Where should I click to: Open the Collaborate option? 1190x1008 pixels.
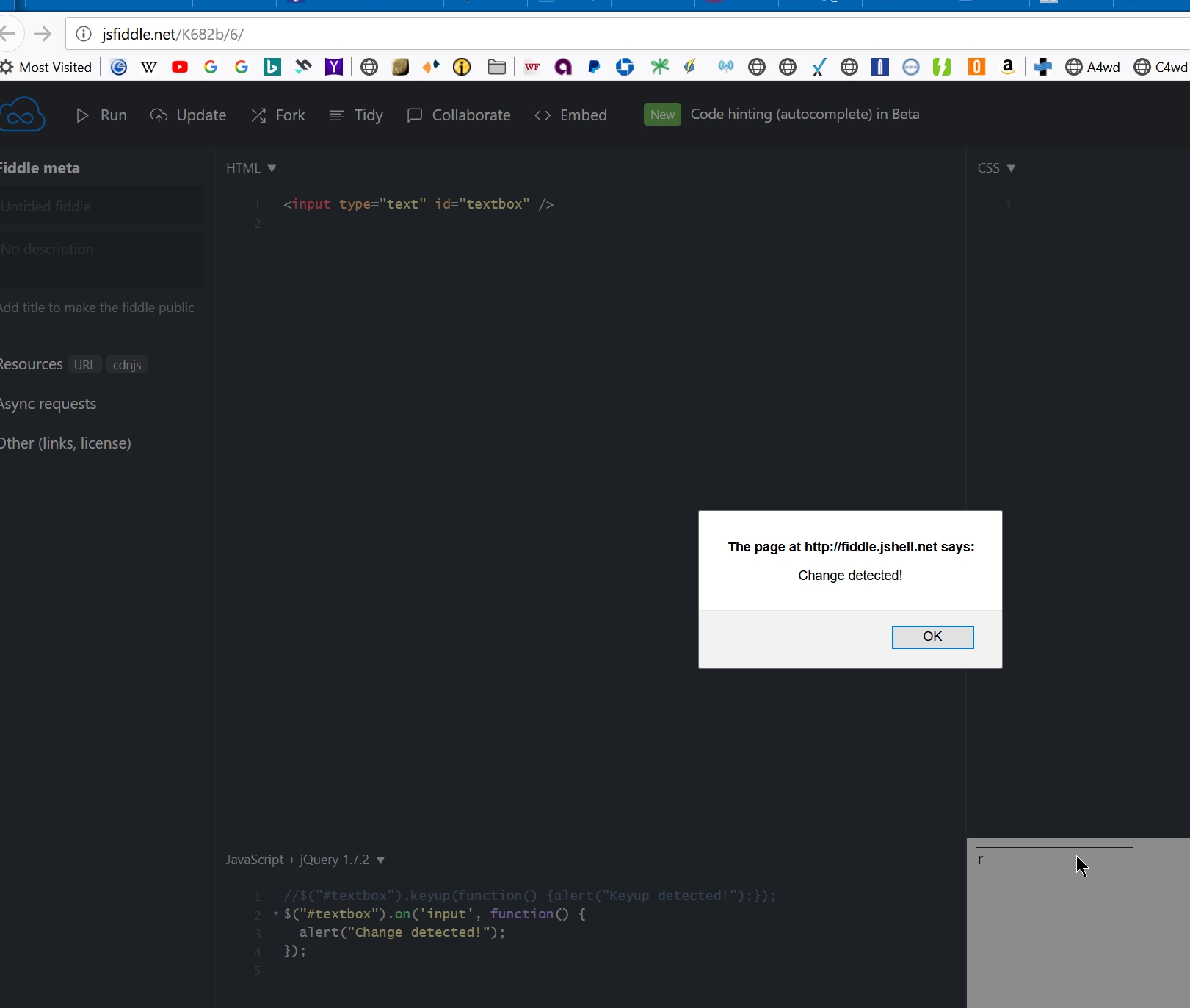[x=459, y=115]
